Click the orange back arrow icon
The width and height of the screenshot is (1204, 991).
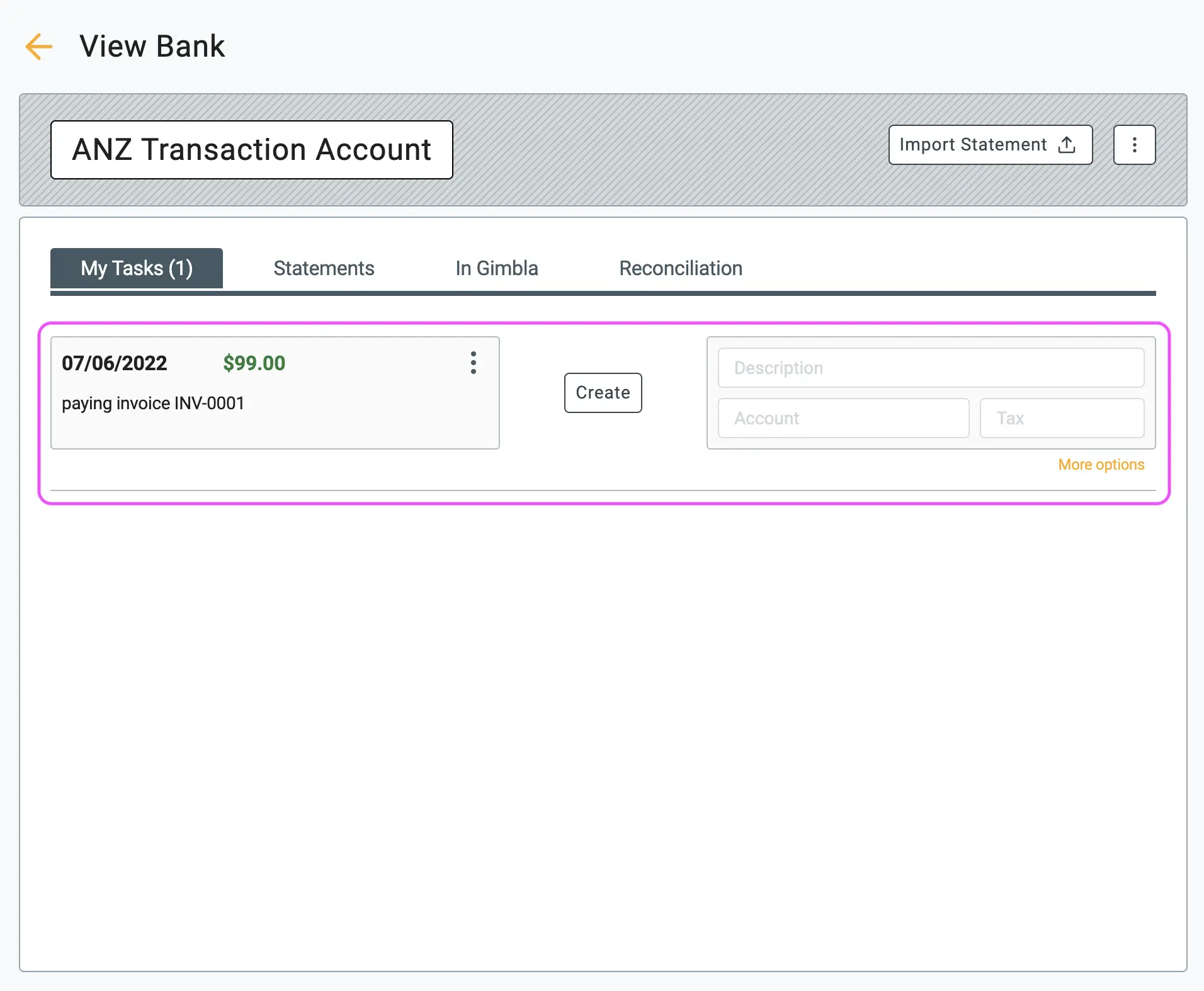point(39,47)
